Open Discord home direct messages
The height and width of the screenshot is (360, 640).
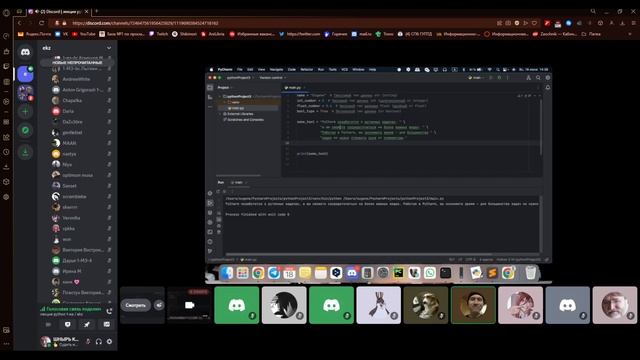coord(25,52)
